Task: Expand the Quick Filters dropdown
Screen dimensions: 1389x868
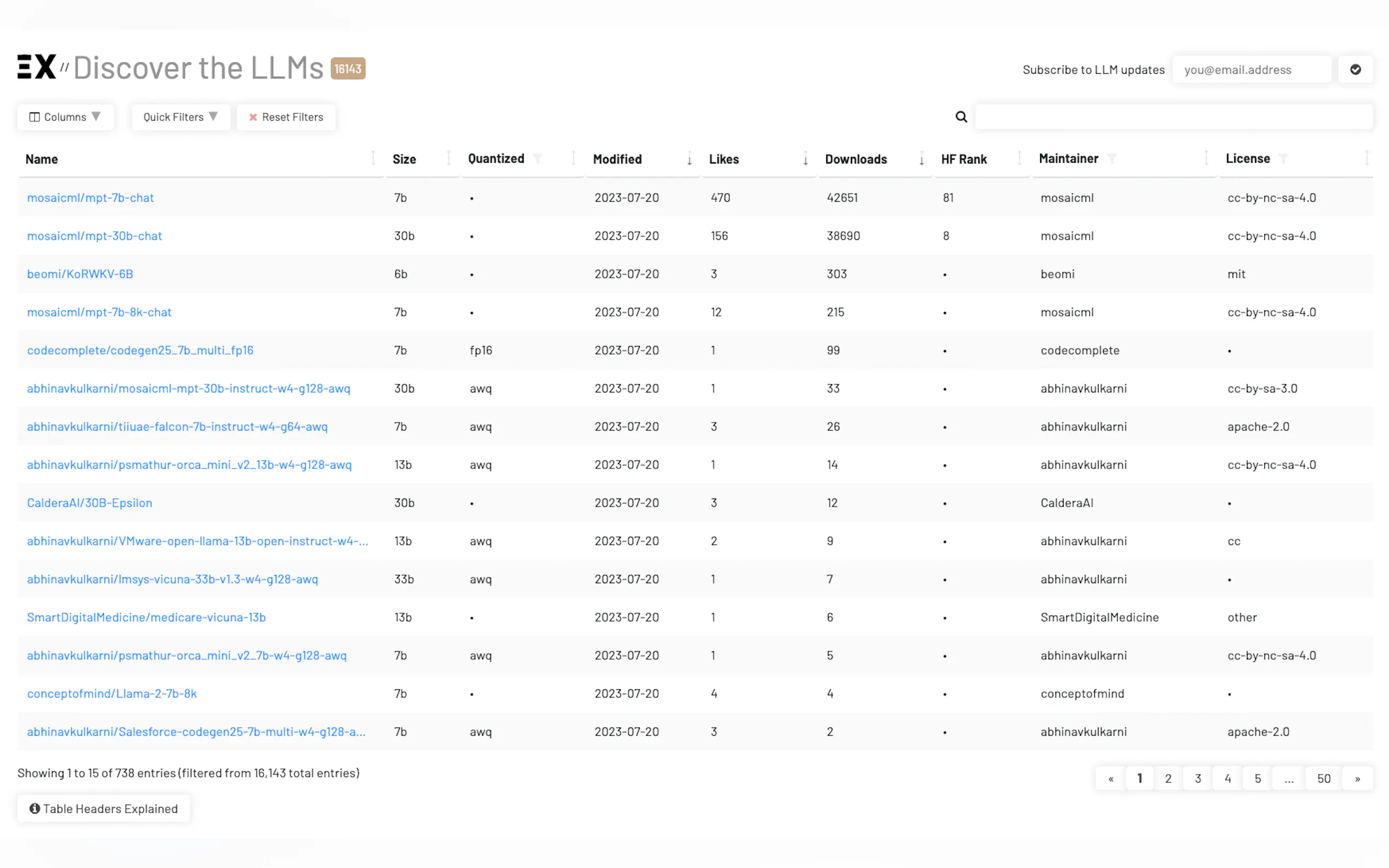Action: (x=180, y=117)
